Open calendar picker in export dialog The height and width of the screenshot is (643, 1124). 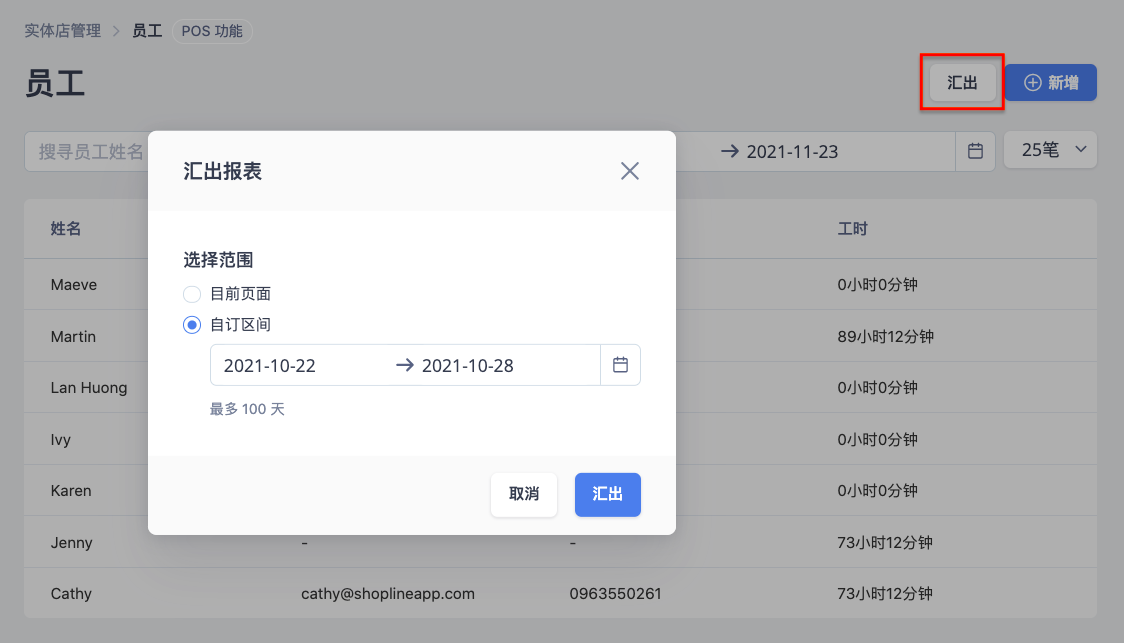click(x=620, y=365)
